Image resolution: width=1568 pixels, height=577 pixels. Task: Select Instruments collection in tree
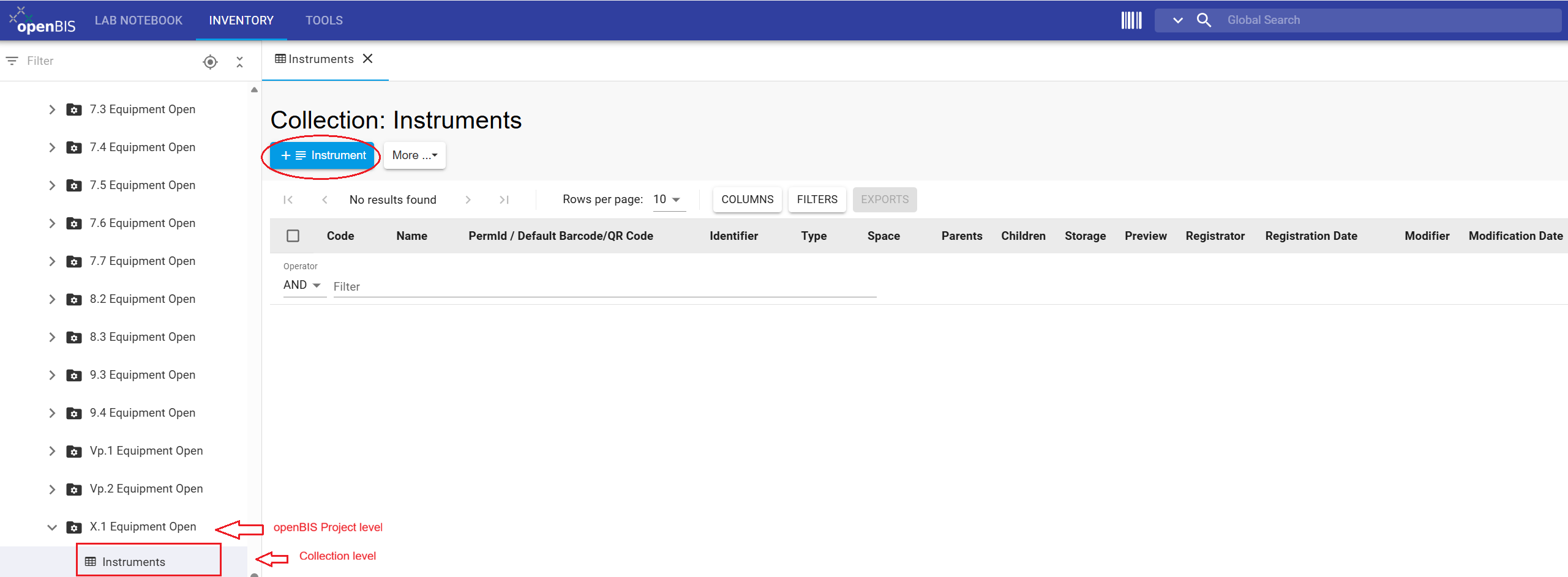click(133, 562)
